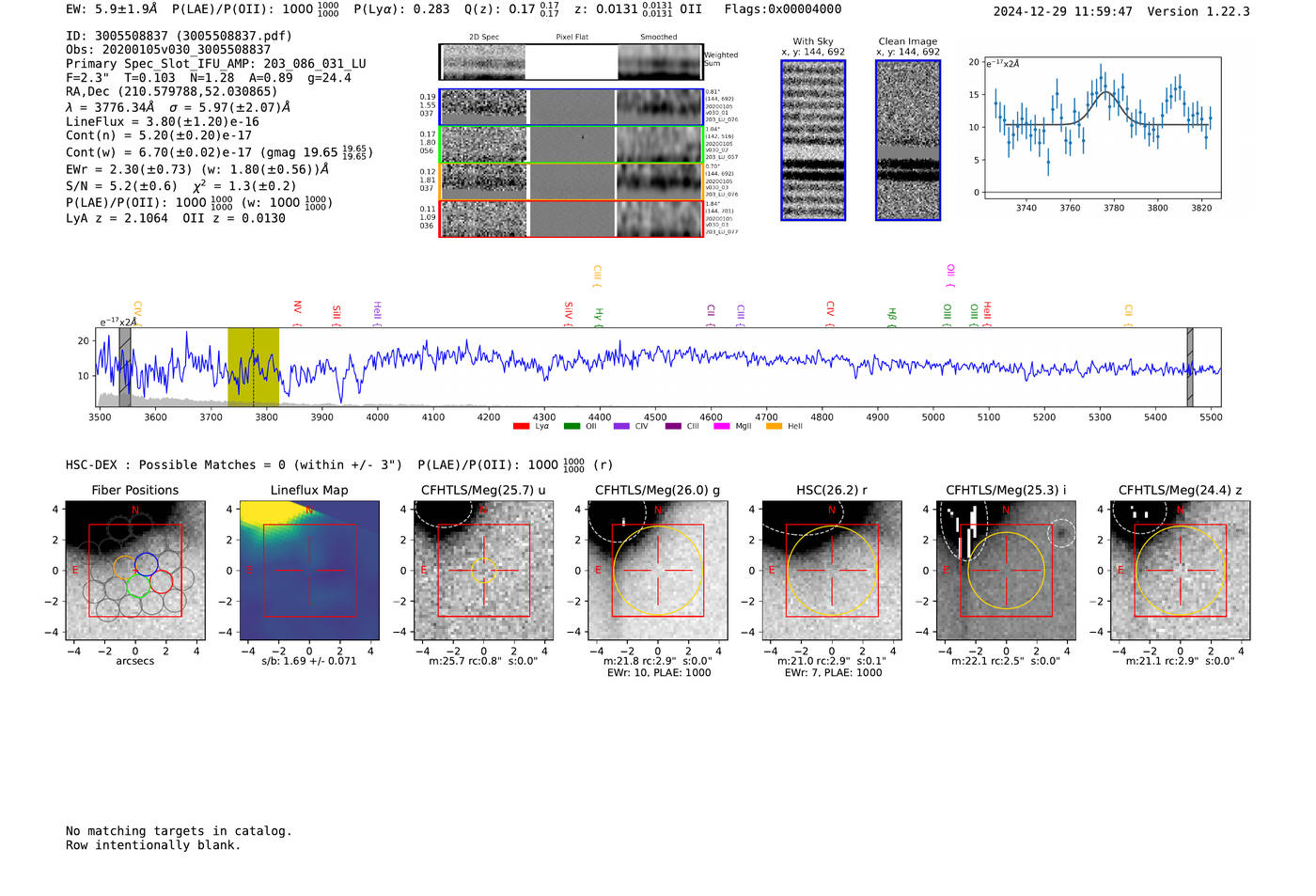Click the green Hβ line marker
The width and height of the screenshot is (1316, 896).
892,317
